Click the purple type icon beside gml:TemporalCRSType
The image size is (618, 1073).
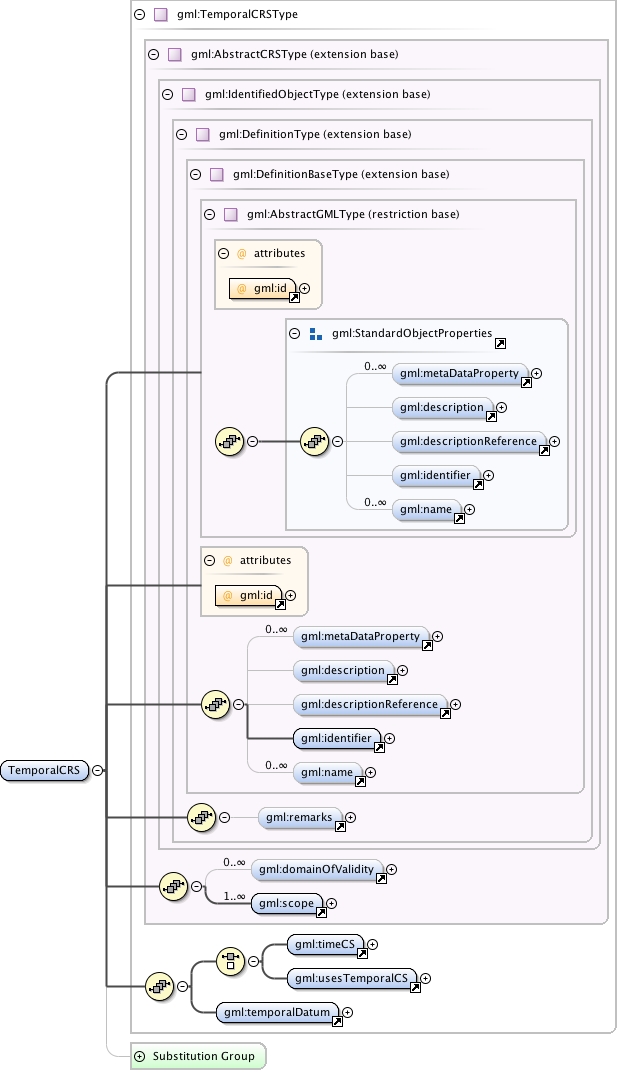pyautogui.click(x=161, y=14)
